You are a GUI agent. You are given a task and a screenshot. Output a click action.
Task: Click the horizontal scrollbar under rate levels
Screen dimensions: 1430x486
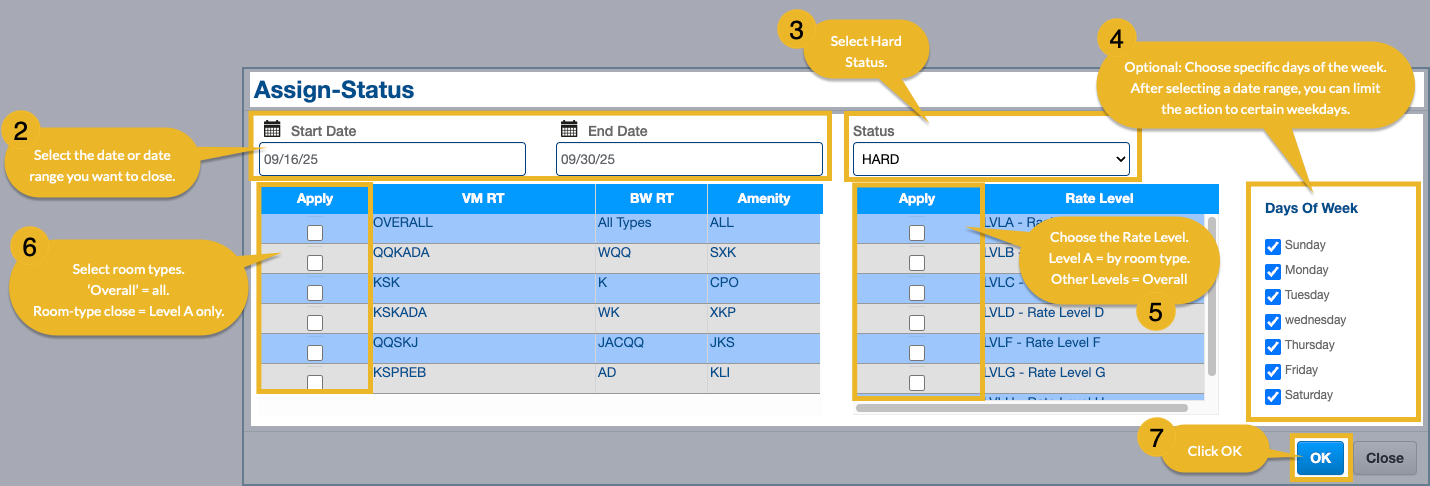(1021, 408)
